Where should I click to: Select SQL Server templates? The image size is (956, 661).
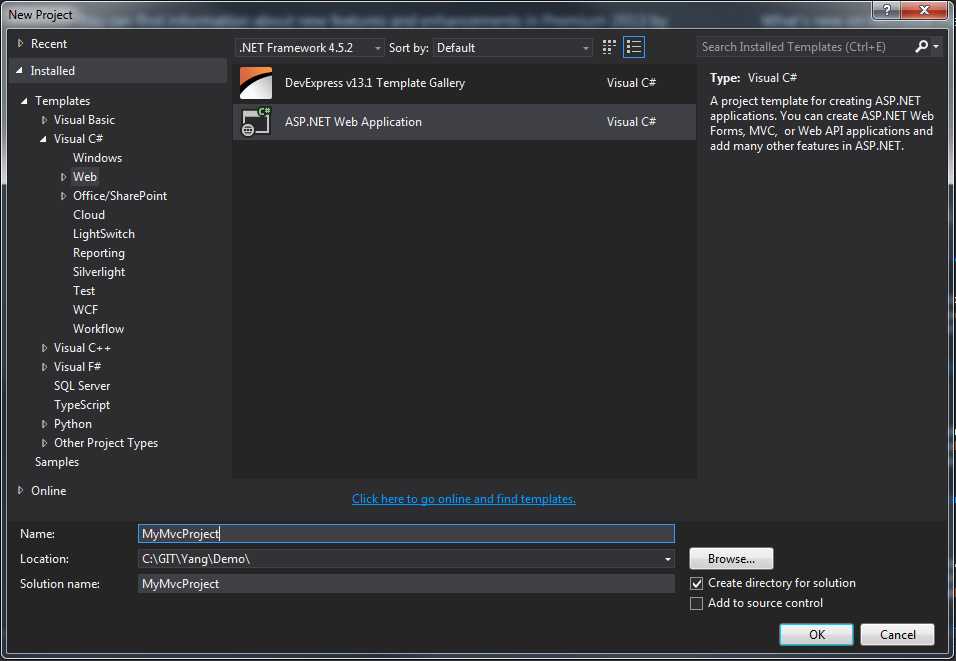(x=82, y=386)
